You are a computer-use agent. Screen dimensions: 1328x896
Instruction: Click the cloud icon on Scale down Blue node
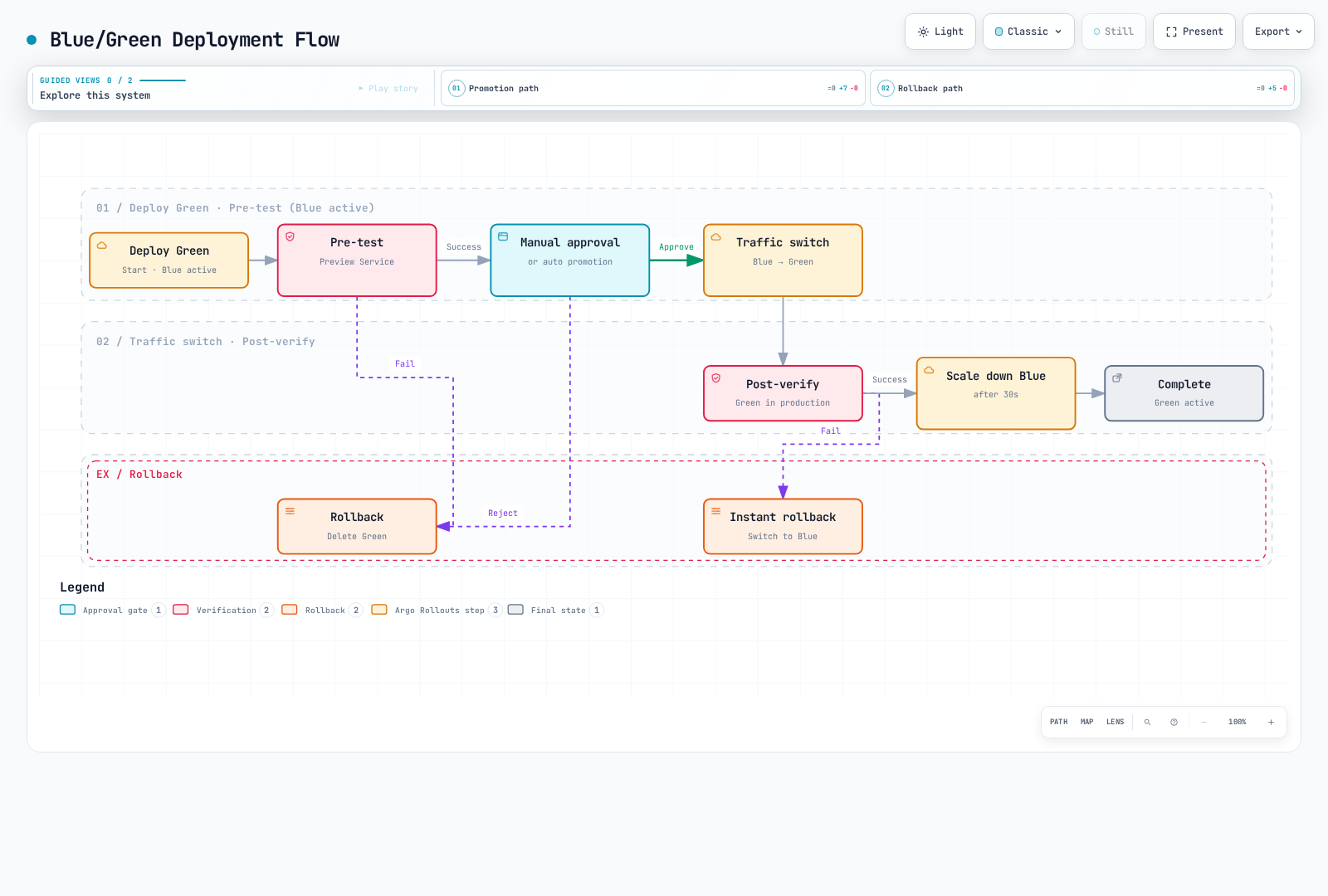click(x=930, y=370)
